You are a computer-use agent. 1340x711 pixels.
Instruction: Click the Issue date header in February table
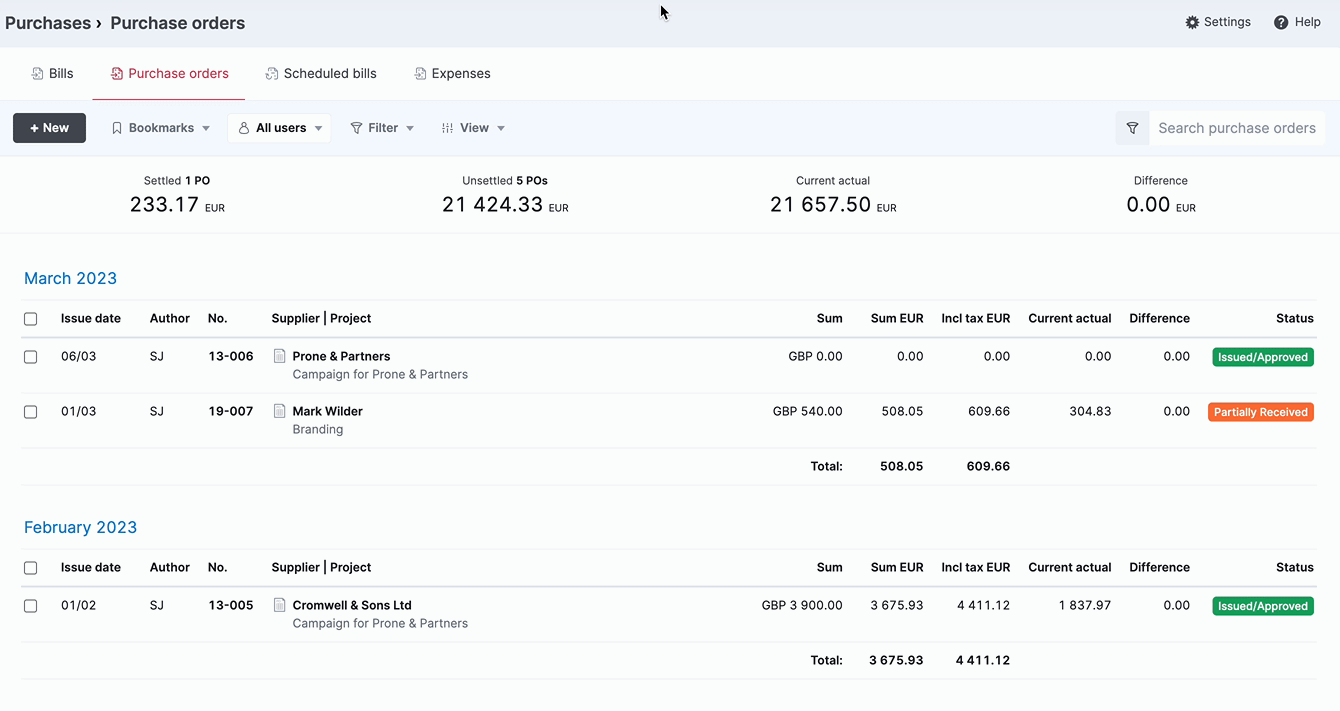click(x=91, y=567)
